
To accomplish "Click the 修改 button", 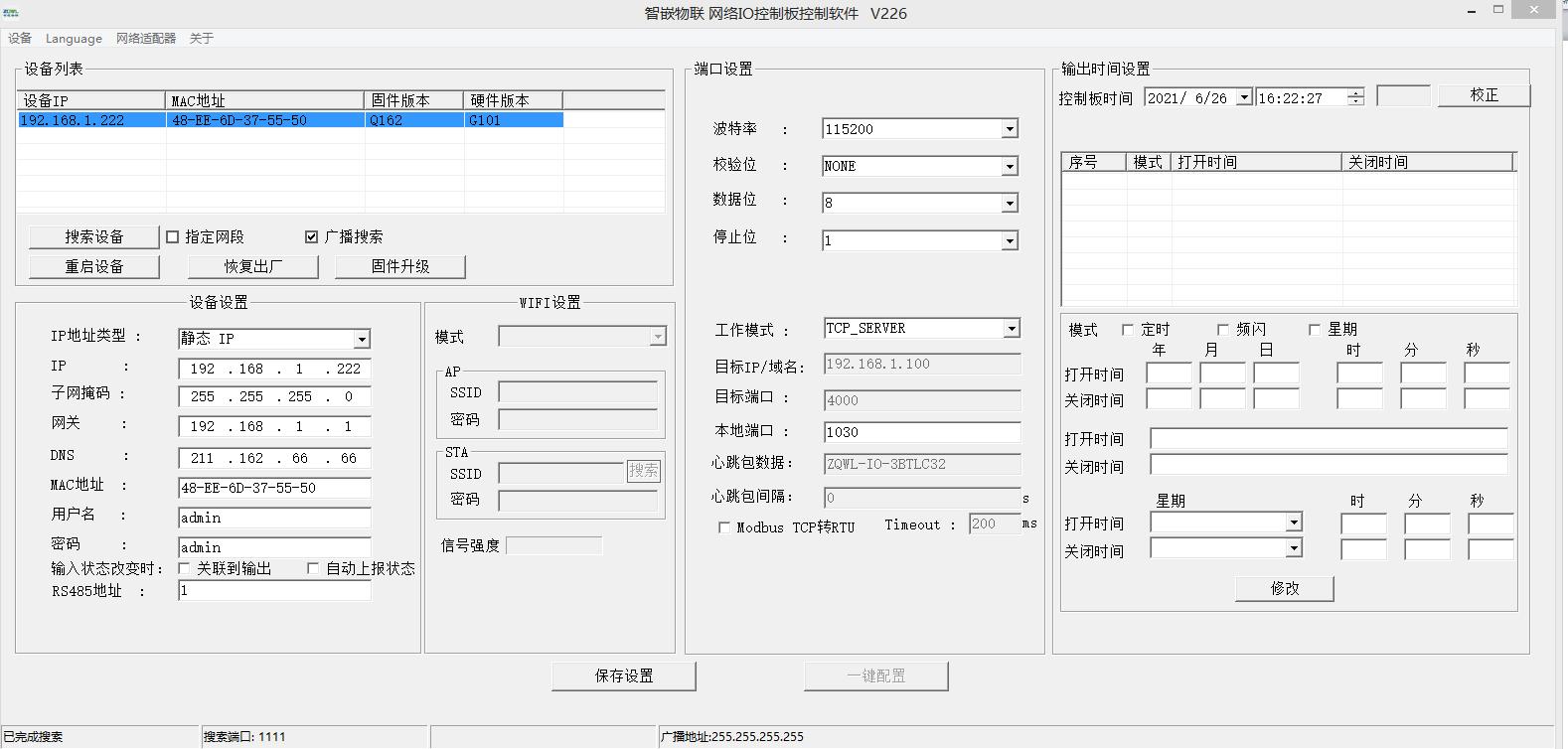I will coord(1285,588).
